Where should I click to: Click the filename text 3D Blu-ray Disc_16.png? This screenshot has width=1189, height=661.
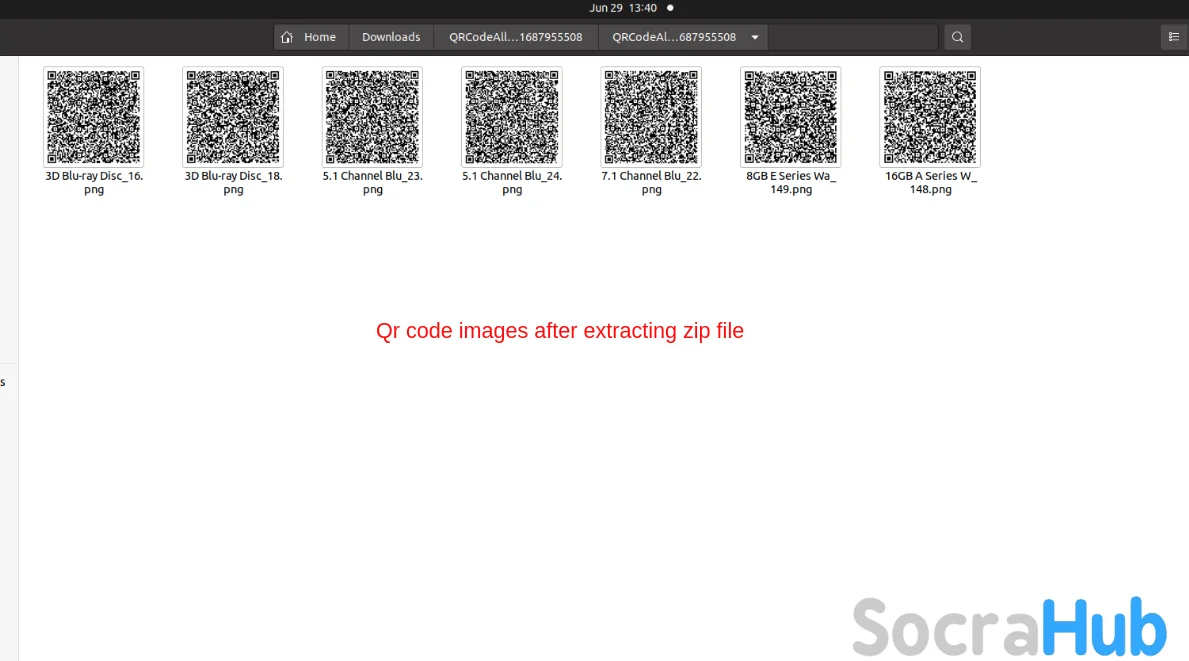tap(94, 182)
